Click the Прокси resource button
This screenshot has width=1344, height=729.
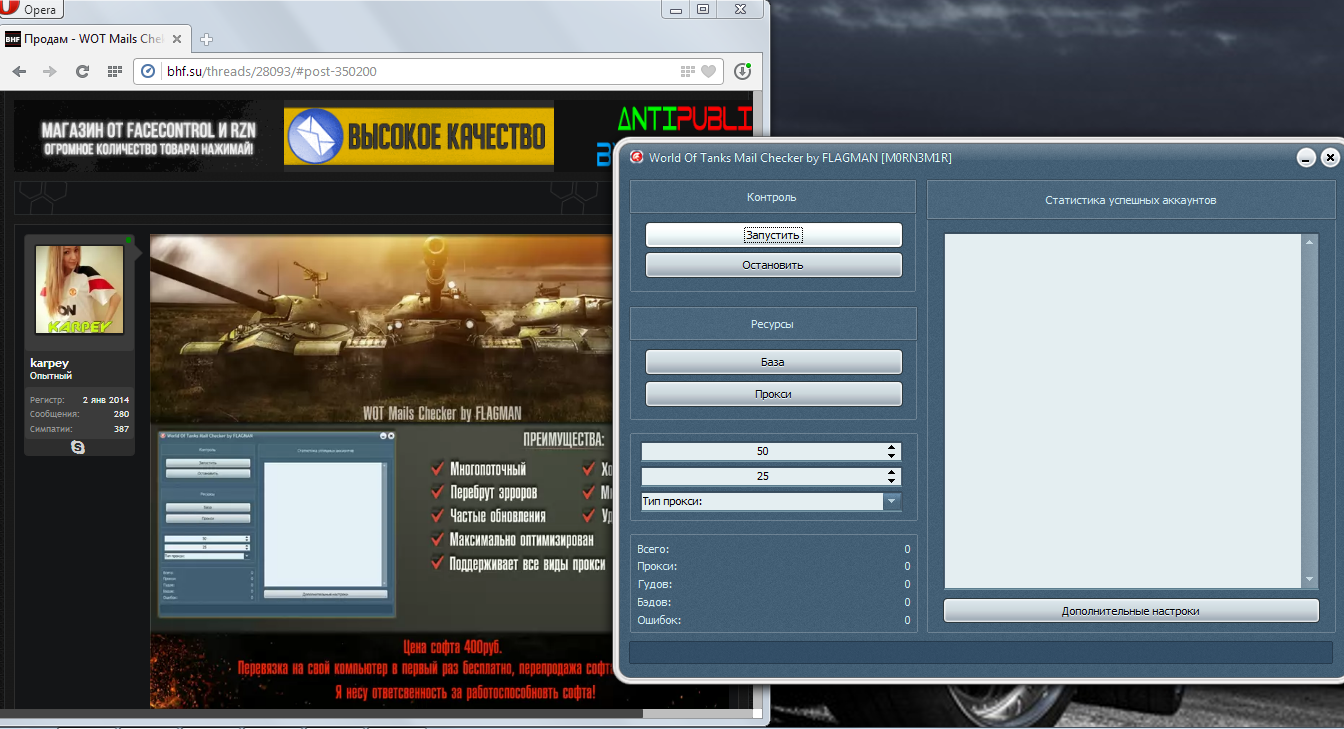[773, 394]
